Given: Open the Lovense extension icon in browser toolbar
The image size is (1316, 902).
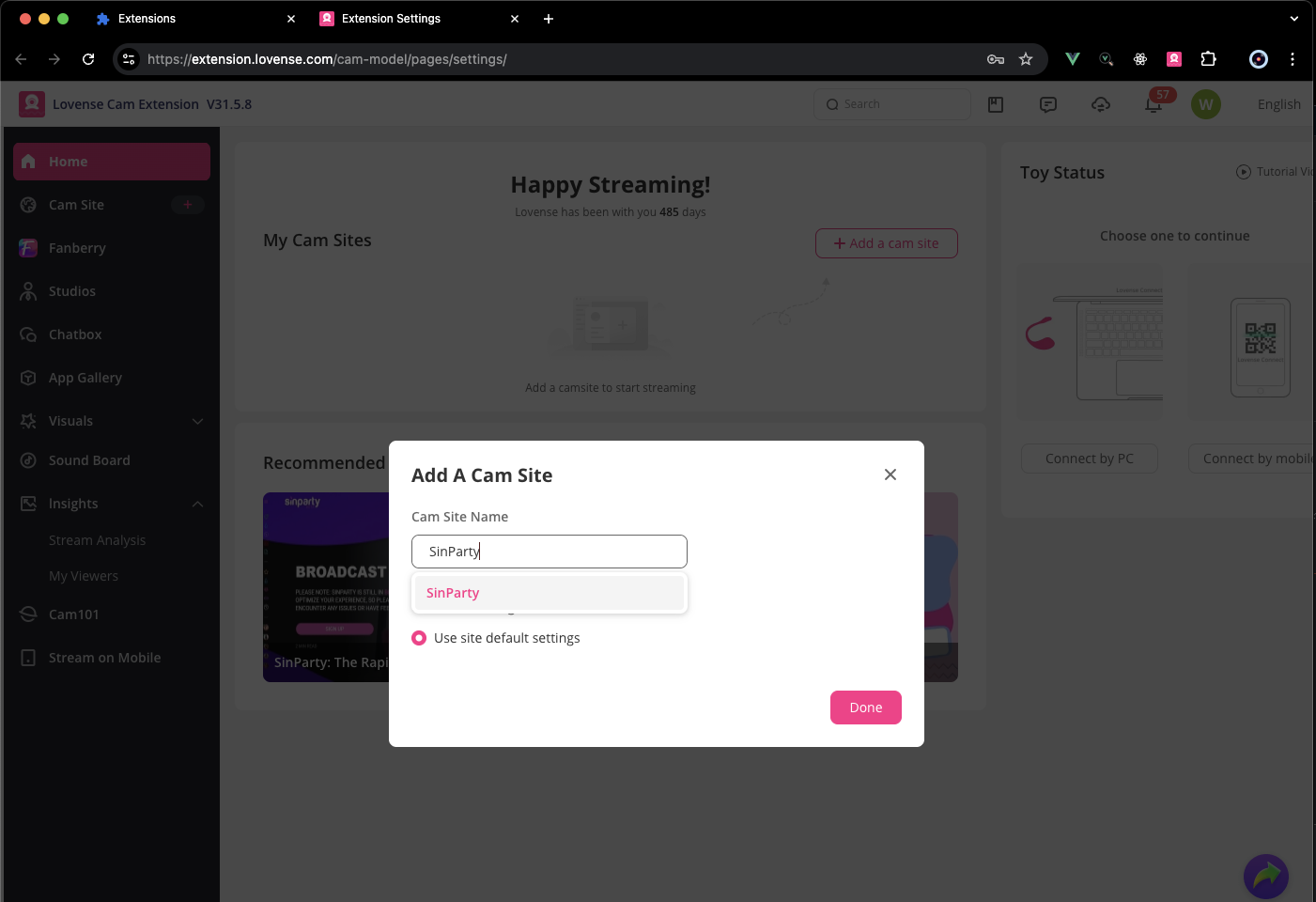Looking at the screenshot, I should pos(1174,59).
